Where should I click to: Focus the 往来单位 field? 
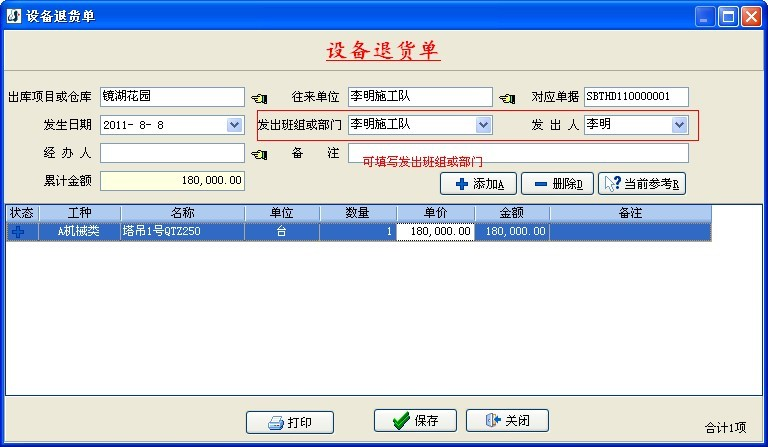420,97
